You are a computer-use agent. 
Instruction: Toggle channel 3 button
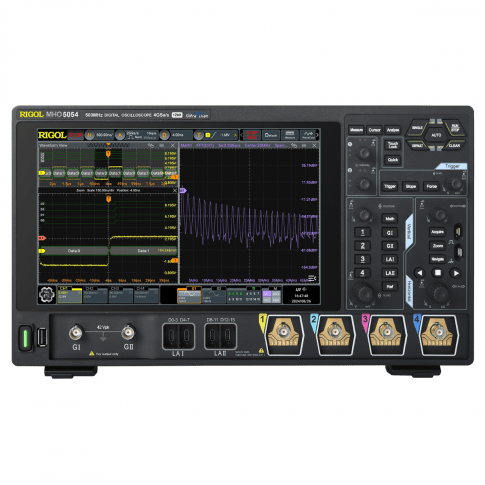click(x=362, y=259)
